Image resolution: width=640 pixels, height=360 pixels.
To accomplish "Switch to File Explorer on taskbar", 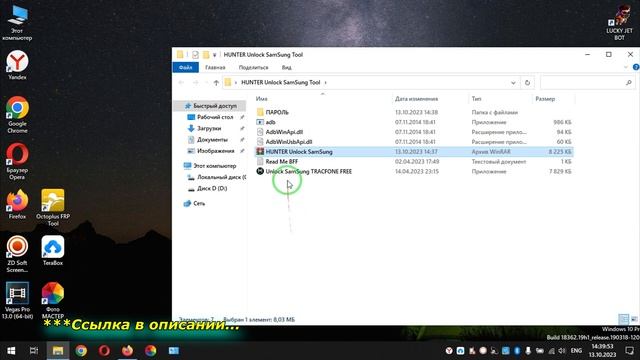I will point(58,351).
